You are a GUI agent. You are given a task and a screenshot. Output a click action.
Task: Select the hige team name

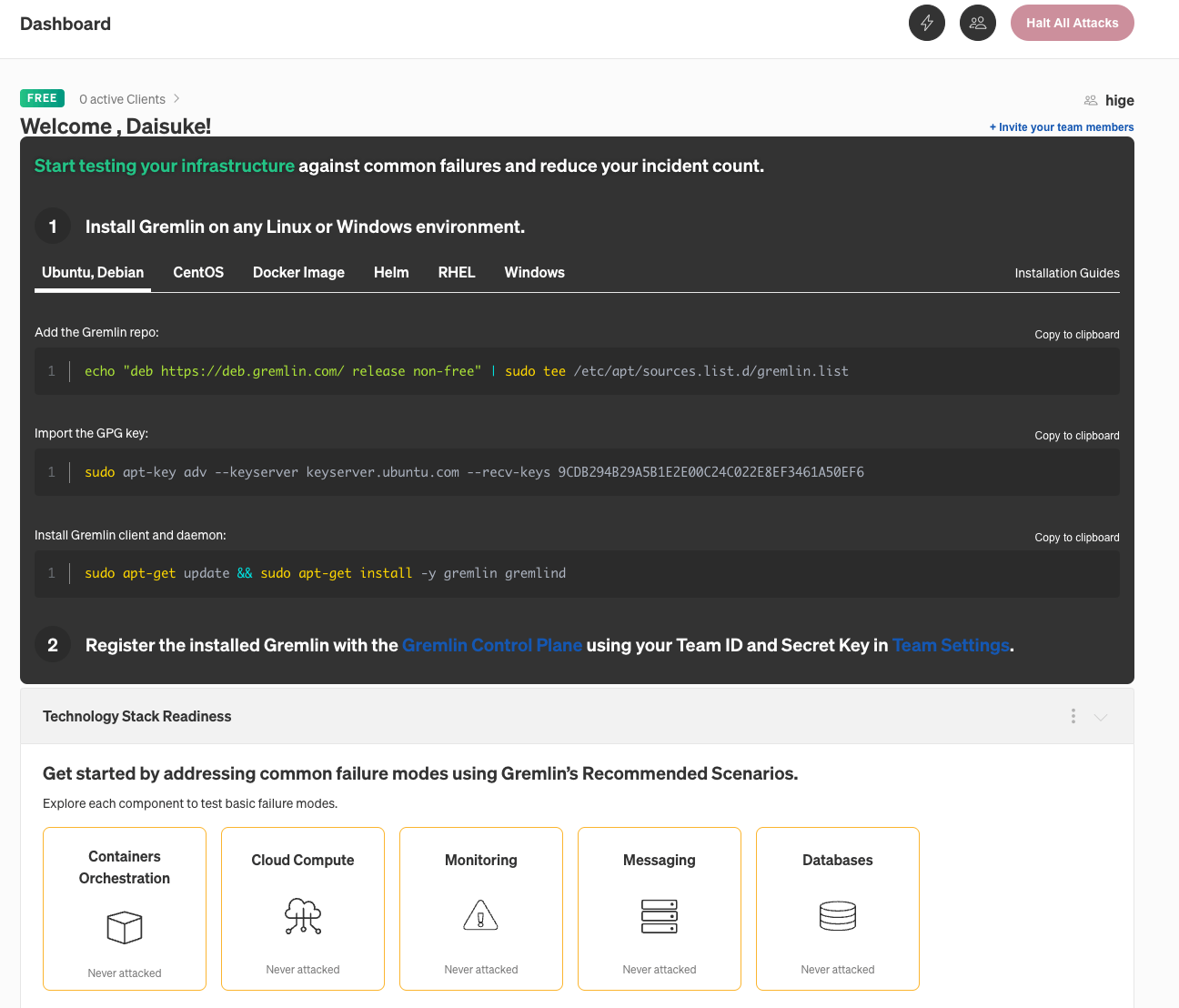(x=1120, y=100)
